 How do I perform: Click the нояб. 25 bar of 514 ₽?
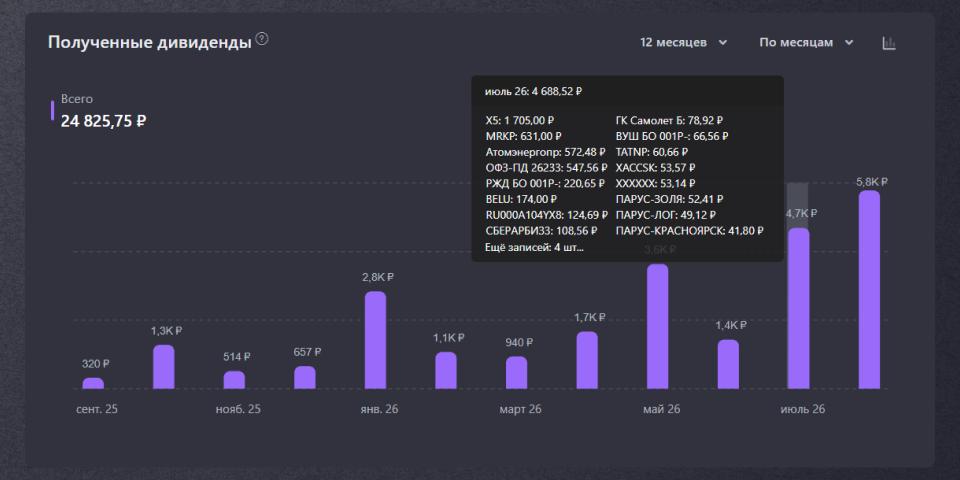234,380
